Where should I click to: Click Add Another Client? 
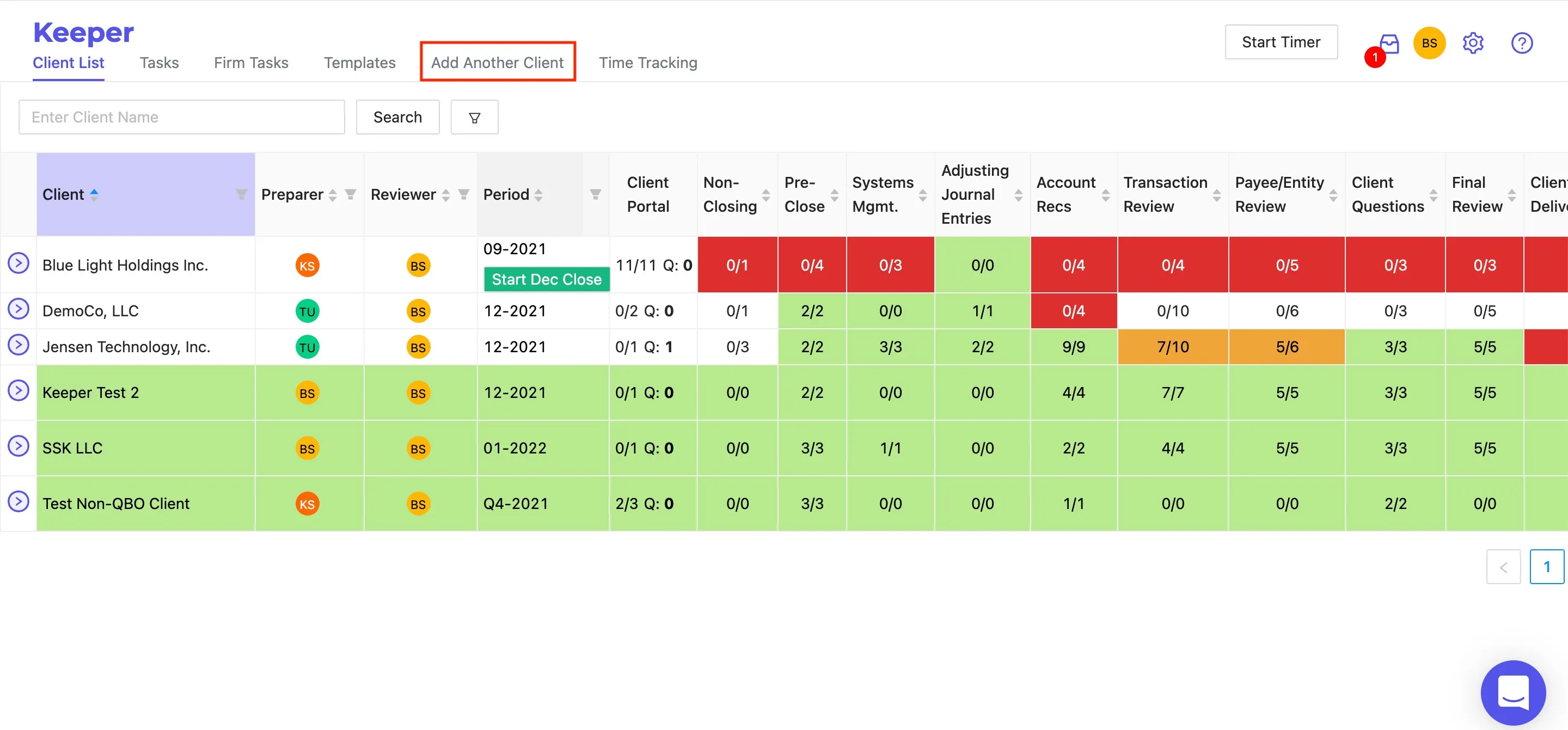coord(497,63)
